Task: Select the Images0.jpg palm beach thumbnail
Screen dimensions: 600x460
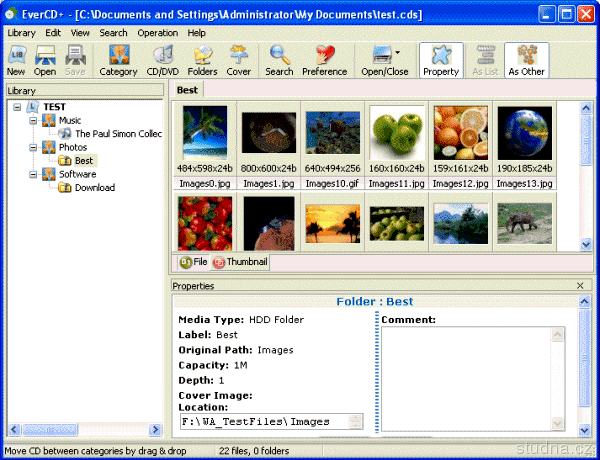Action: pyautogui.click(x=205, y=132)
